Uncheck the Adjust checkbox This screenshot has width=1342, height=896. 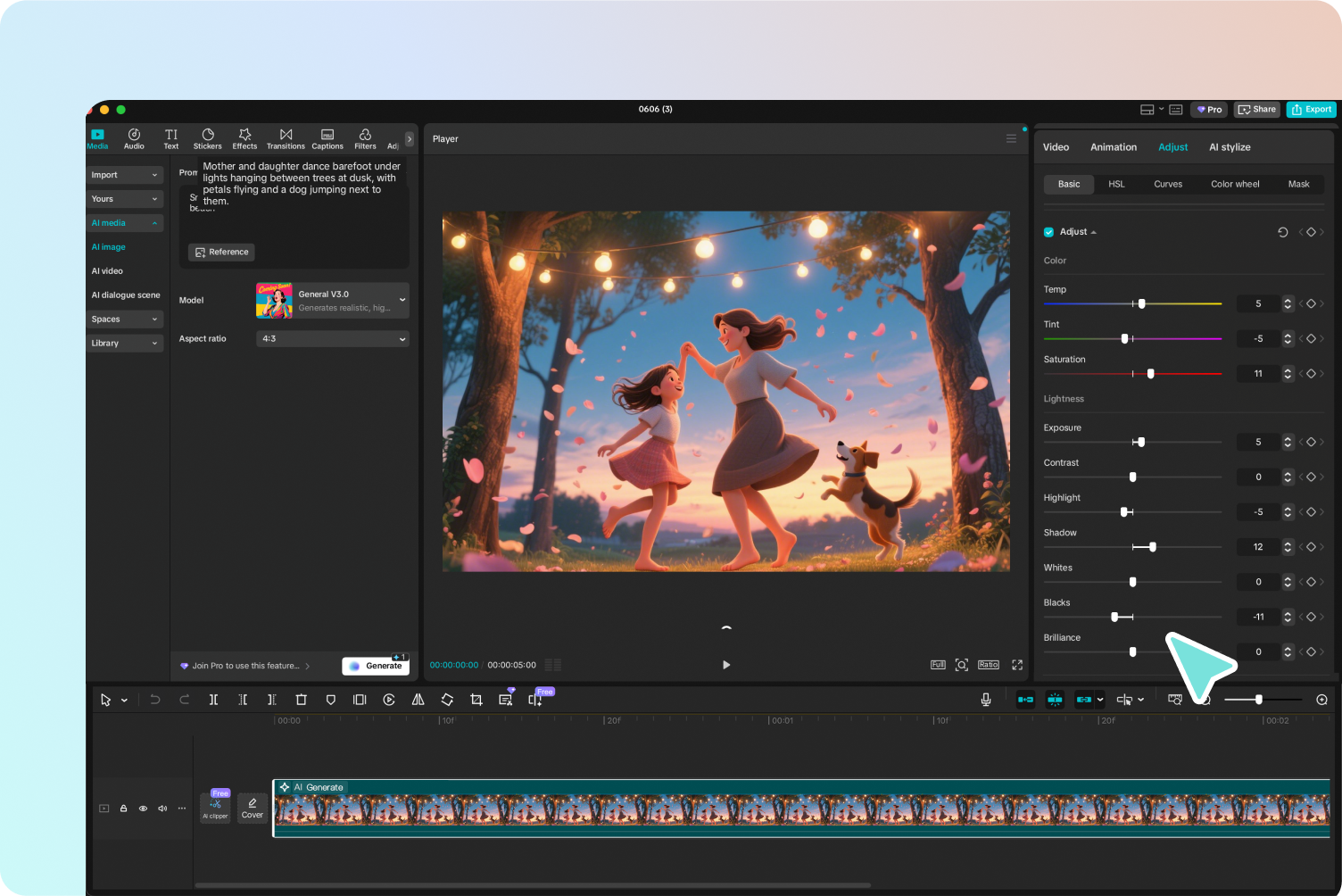(1048, 232)
